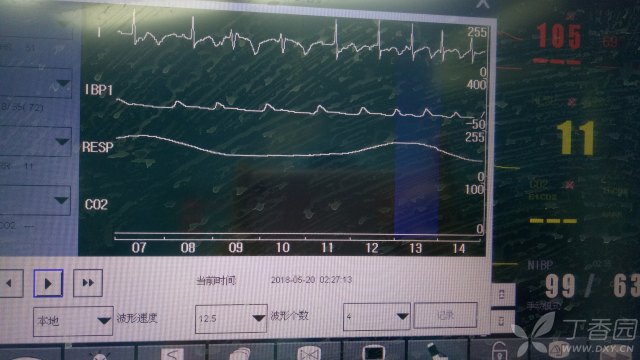The width and height of the screenshot is (640, 360).
Task: Open the waveform count 4 dropdown
Action: (377, 316)
